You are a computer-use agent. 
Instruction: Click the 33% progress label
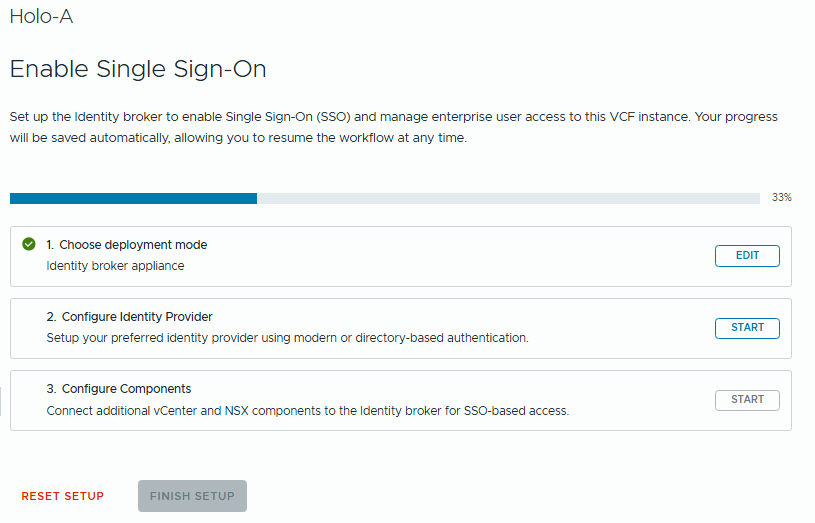point(781,198)
